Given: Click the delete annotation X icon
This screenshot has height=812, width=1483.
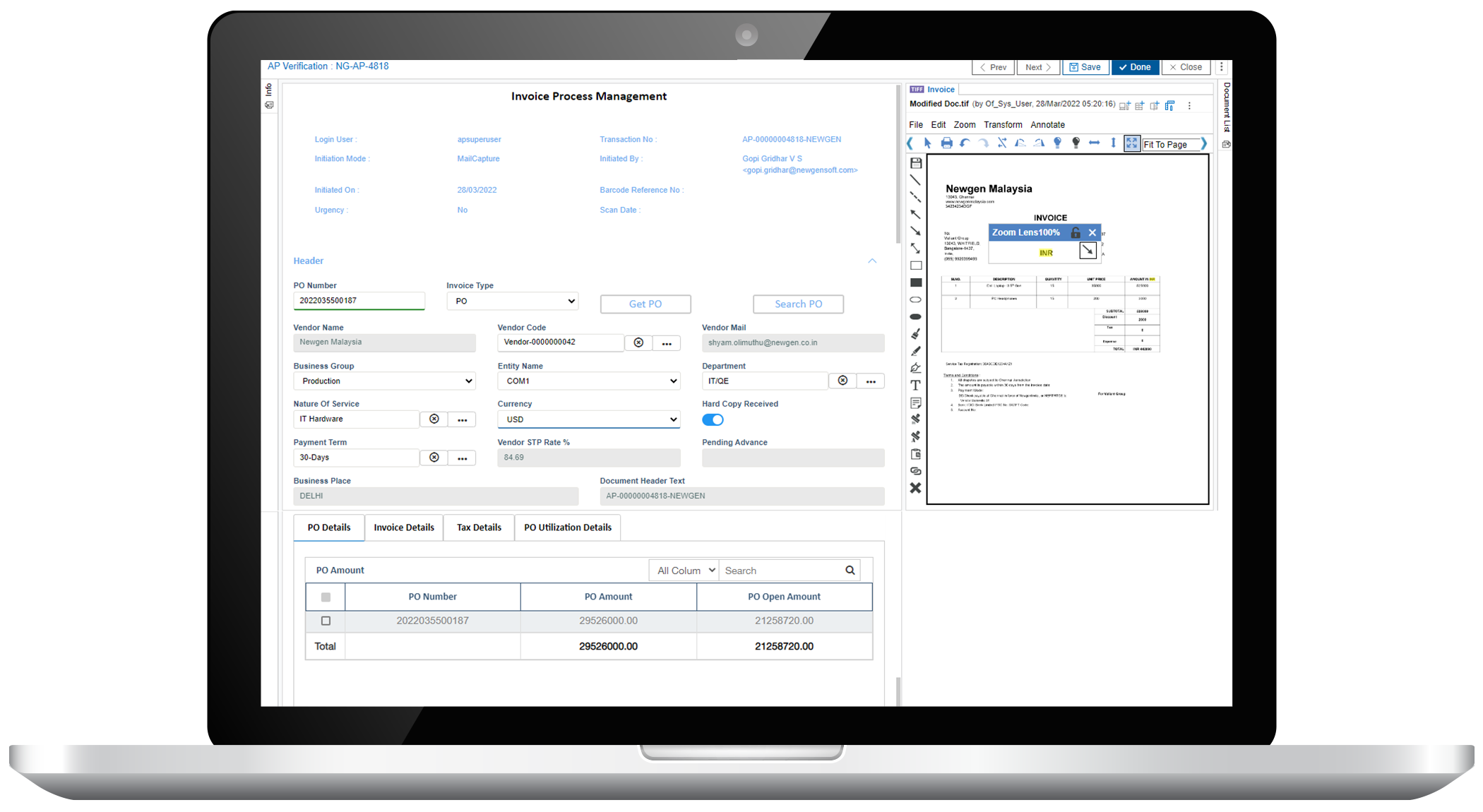Looking at the screenshot, I should coord(916,488).
